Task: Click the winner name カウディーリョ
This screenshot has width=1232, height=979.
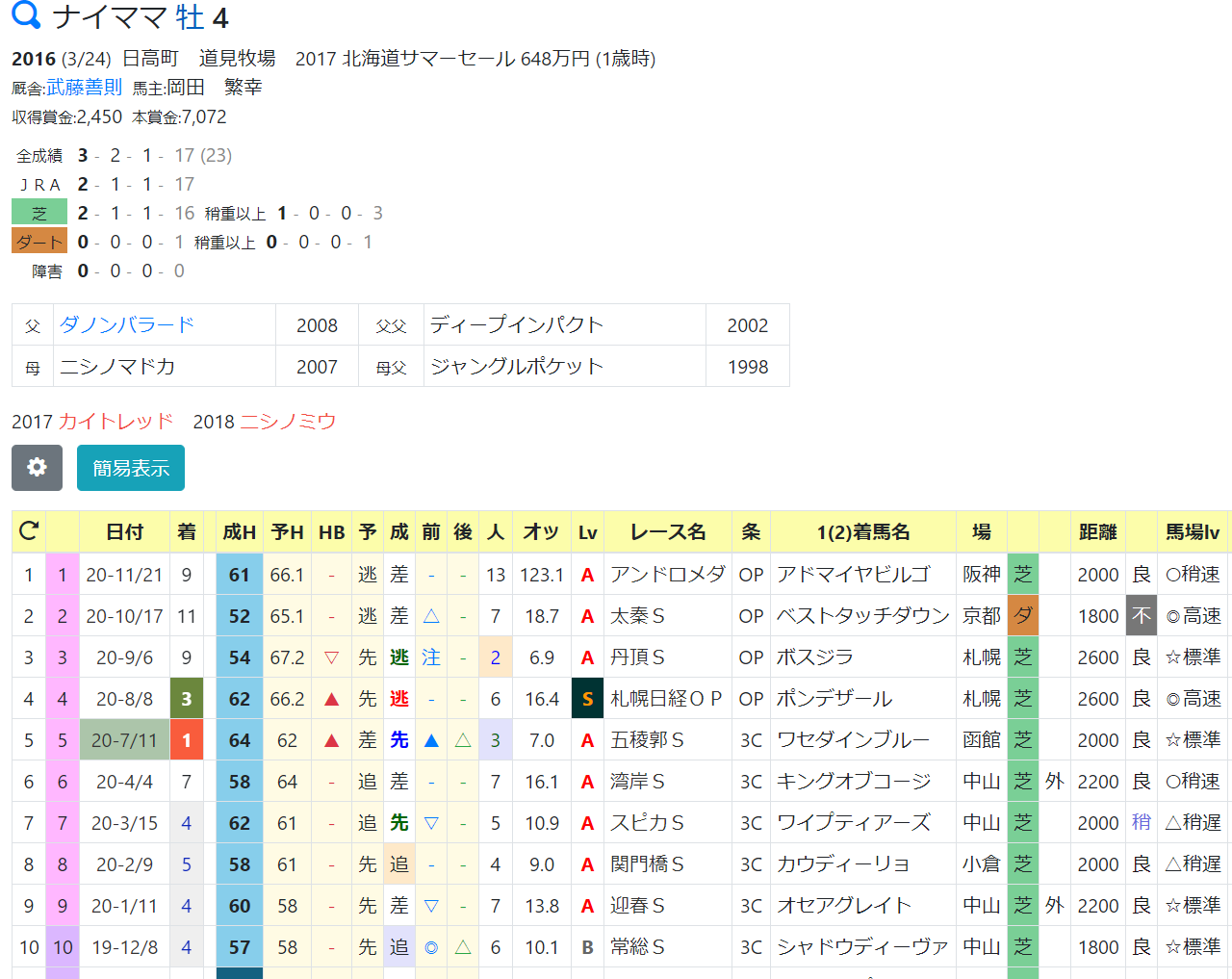Action: (844, 864)
